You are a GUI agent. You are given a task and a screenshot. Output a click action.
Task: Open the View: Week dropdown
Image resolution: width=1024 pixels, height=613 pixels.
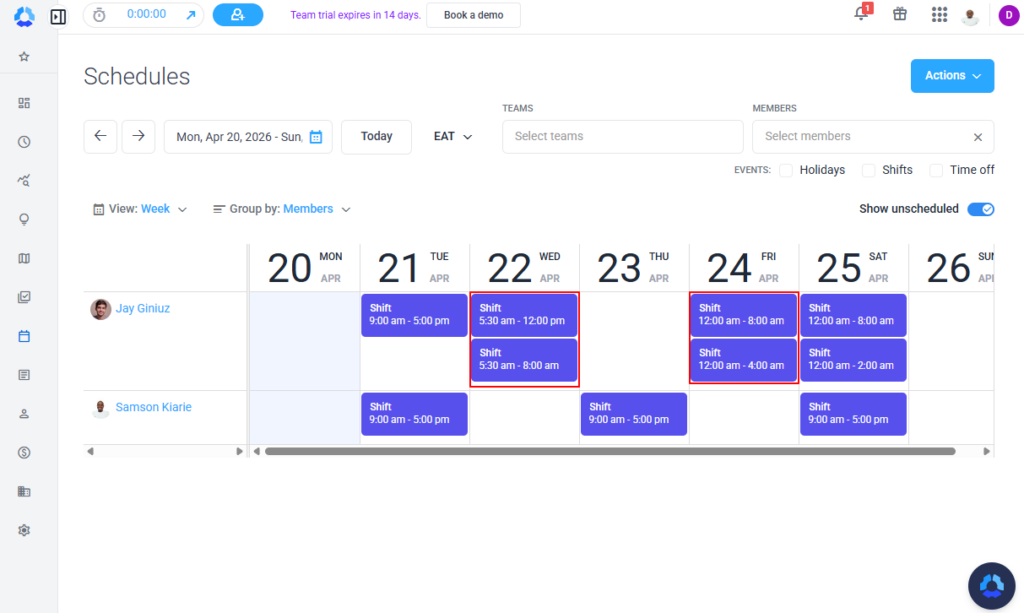click(x=140, y=209)
